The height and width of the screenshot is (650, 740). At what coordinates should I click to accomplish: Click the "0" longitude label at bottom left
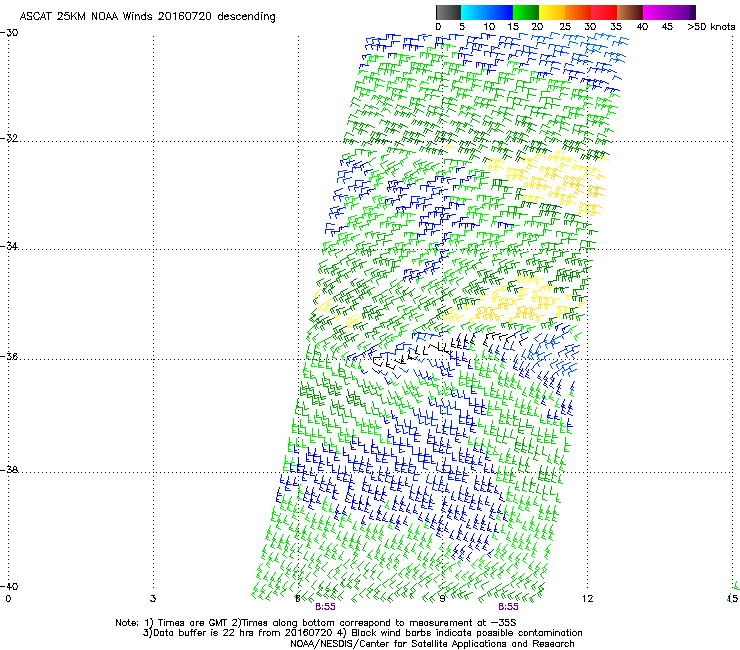pyautogui.click(x=8, y=598)
